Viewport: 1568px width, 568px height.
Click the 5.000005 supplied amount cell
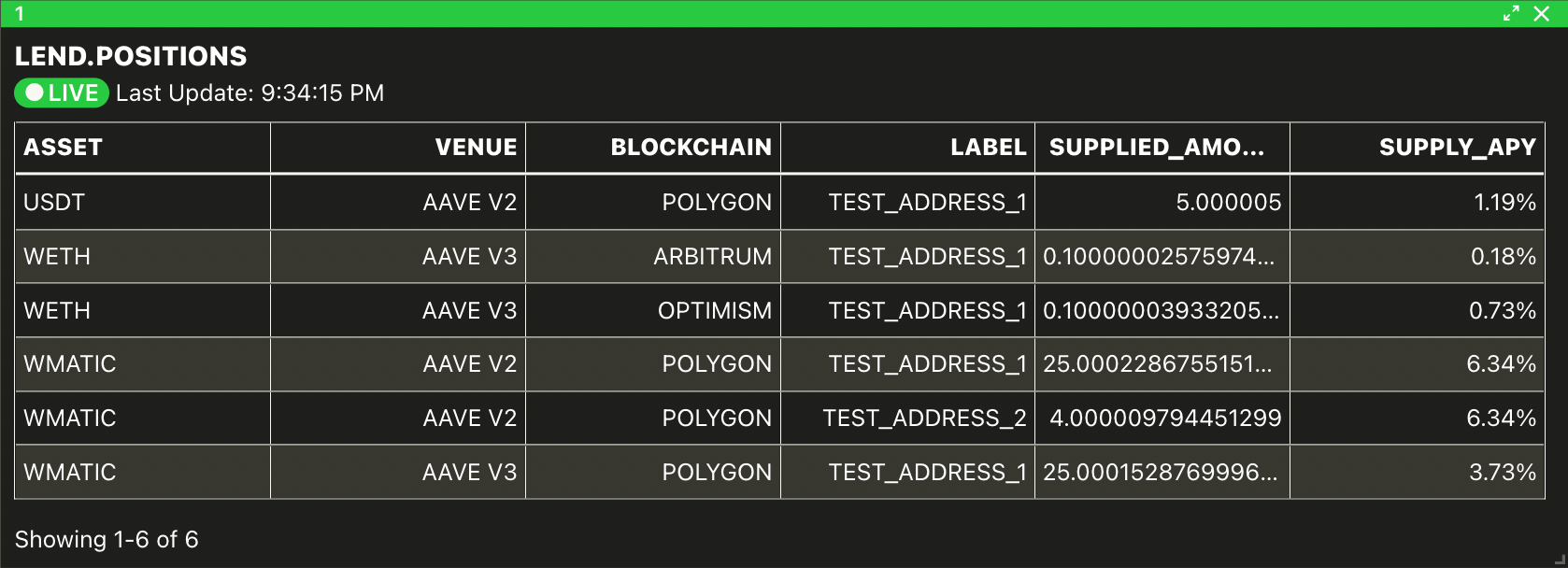click(1162, 203)
